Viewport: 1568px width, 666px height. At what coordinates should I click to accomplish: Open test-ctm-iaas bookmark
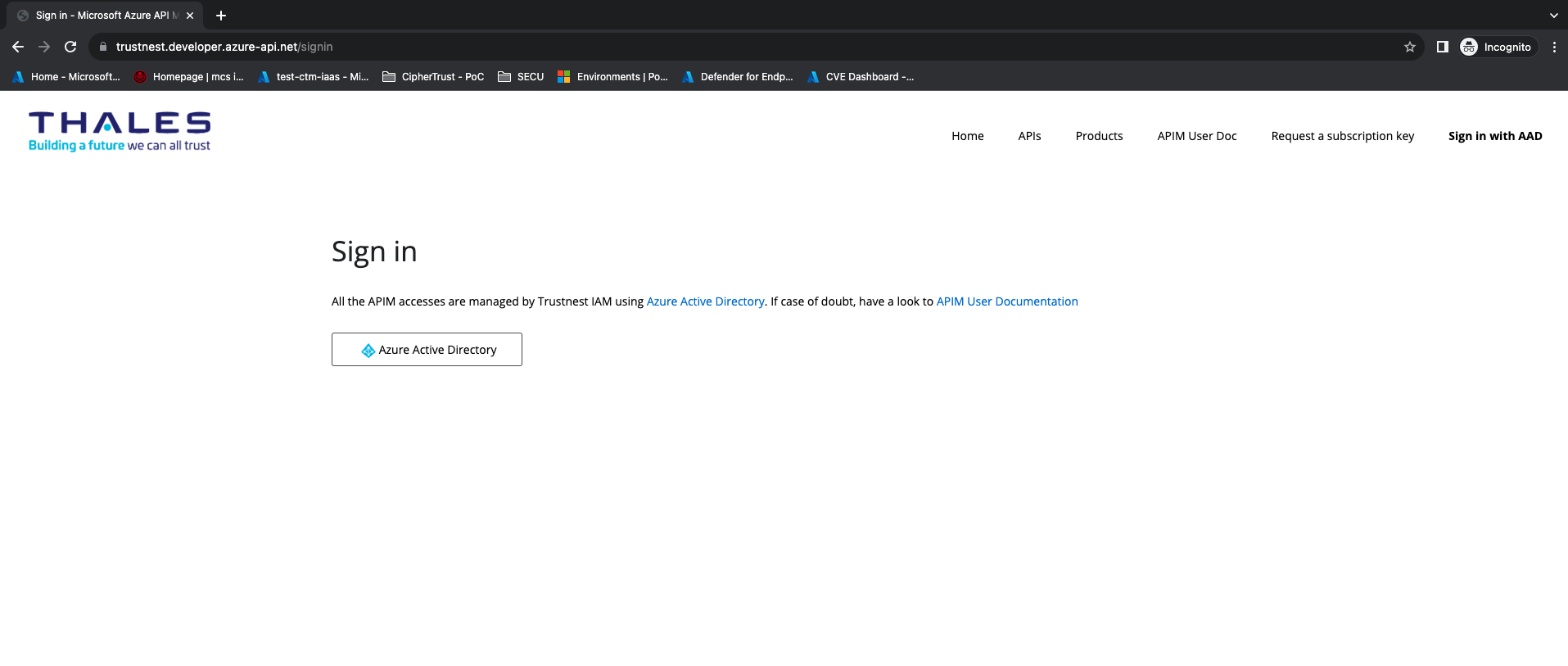coord(314,77)
